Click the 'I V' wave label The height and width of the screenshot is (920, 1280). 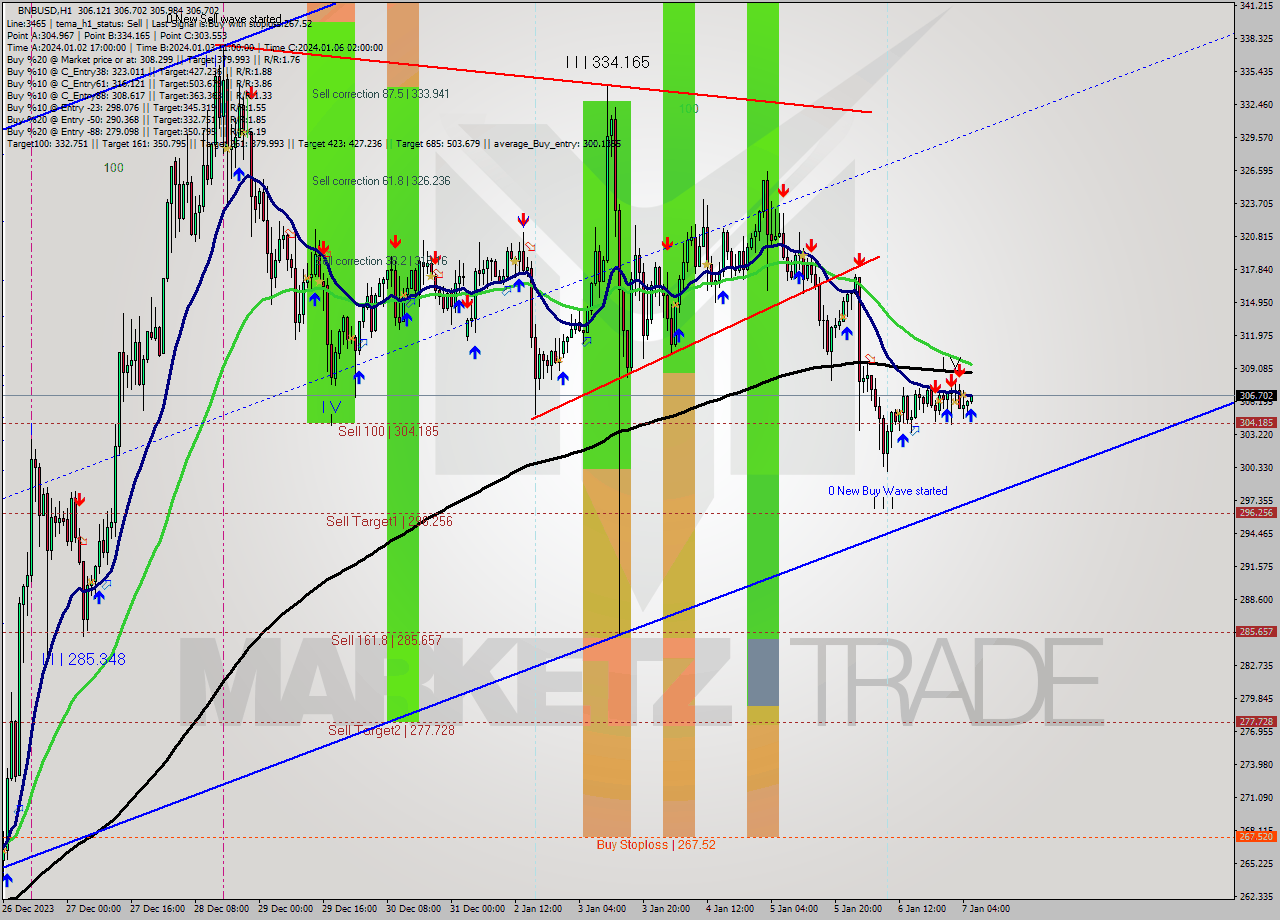point(333,407)
